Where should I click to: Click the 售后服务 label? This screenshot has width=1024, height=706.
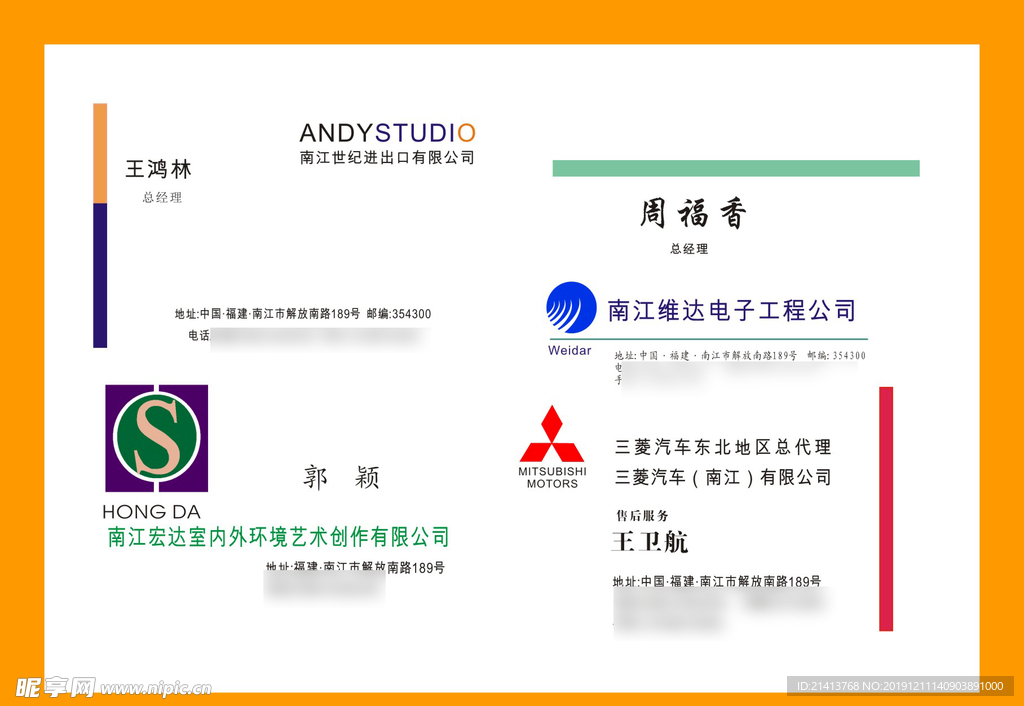(641, 516)
